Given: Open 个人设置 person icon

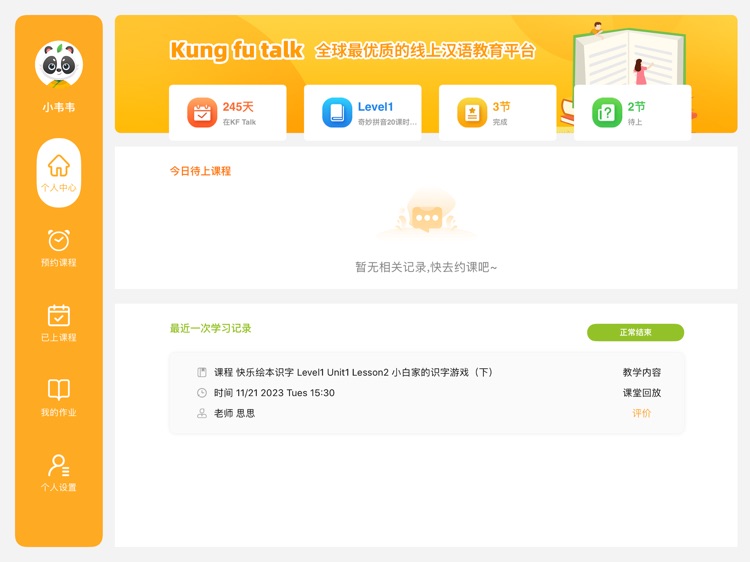Looking at the screenshot, I should pyautogui.click(x=59, y=465).
